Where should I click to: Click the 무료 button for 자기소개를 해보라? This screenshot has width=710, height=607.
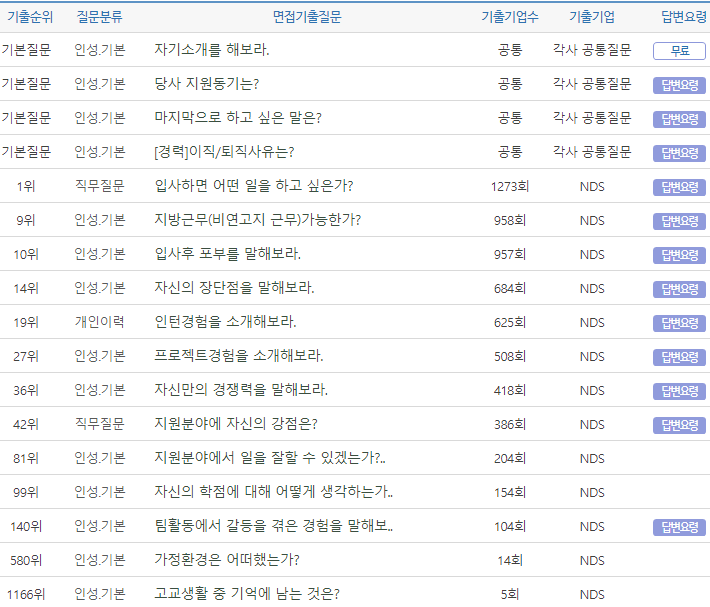click(x=679, y=51)
